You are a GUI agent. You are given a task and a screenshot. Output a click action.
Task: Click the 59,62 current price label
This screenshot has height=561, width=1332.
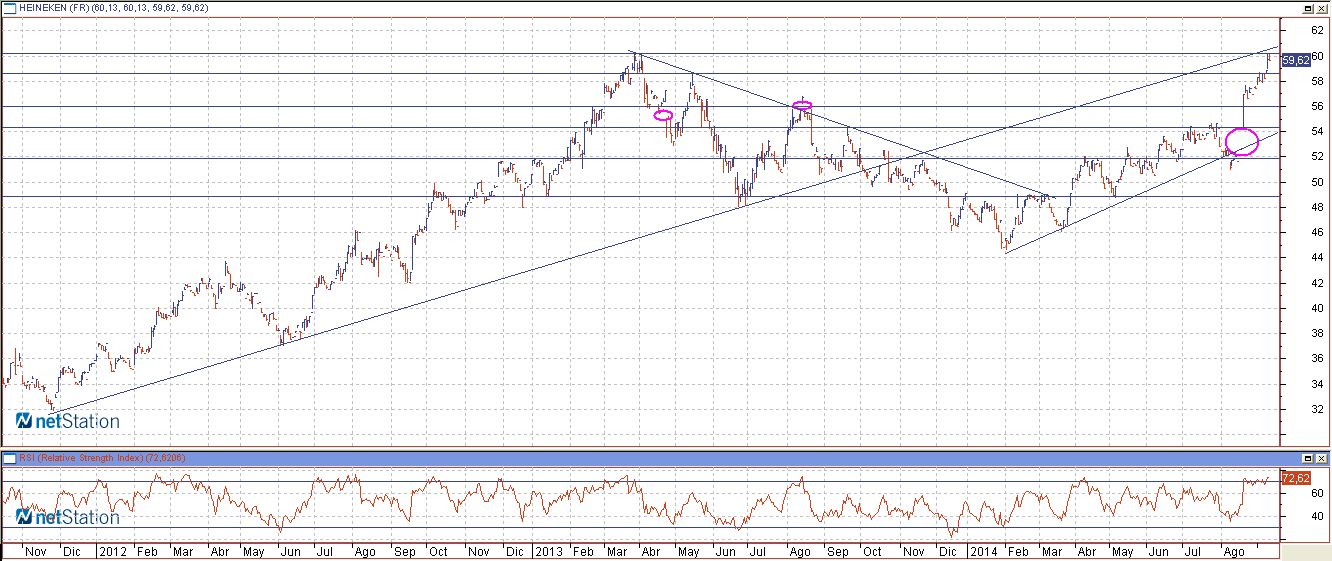coord(1296,60)
